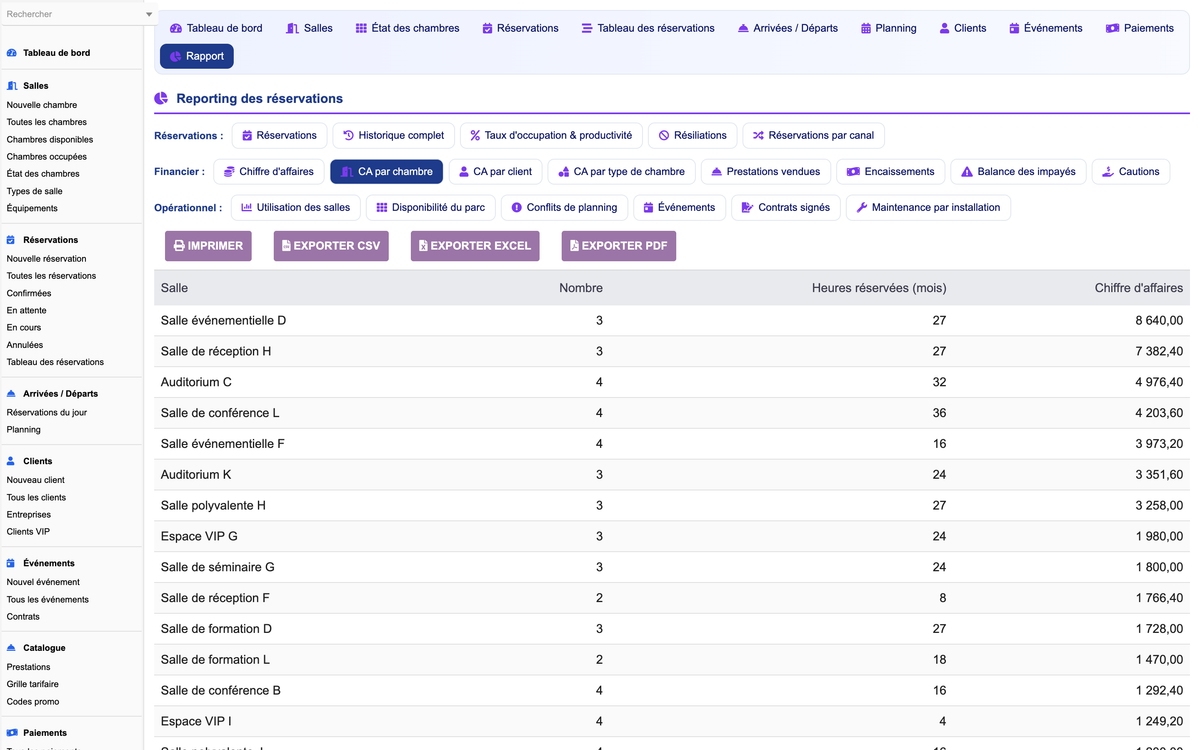Screen dimensions: 1200x750
Task: Open Balance des impayés report
Action: (1018, 171)
